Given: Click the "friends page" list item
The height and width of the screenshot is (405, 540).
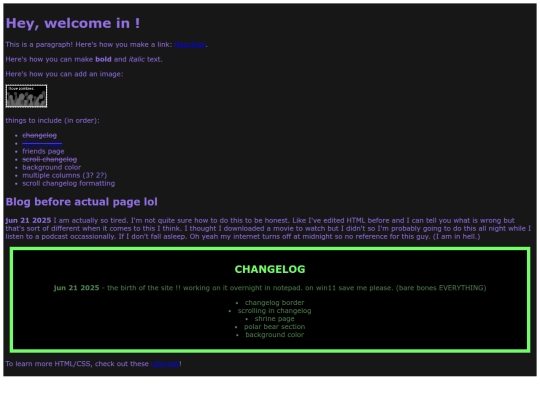Looking at the screenshot, I should [x=43, y=151].
